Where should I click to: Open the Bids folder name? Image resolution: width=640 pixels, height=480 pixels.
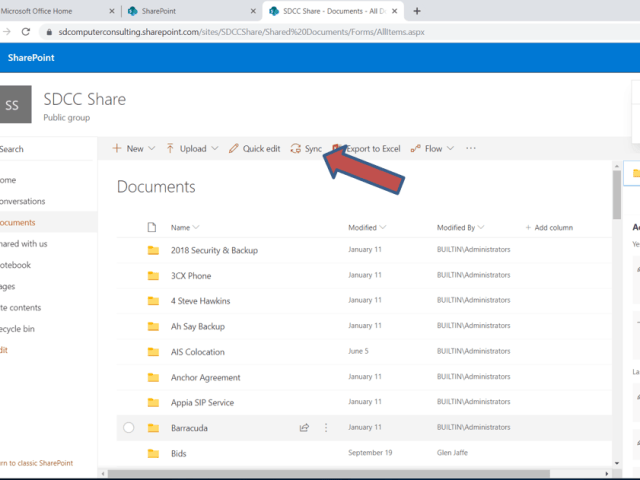(178, 453)
